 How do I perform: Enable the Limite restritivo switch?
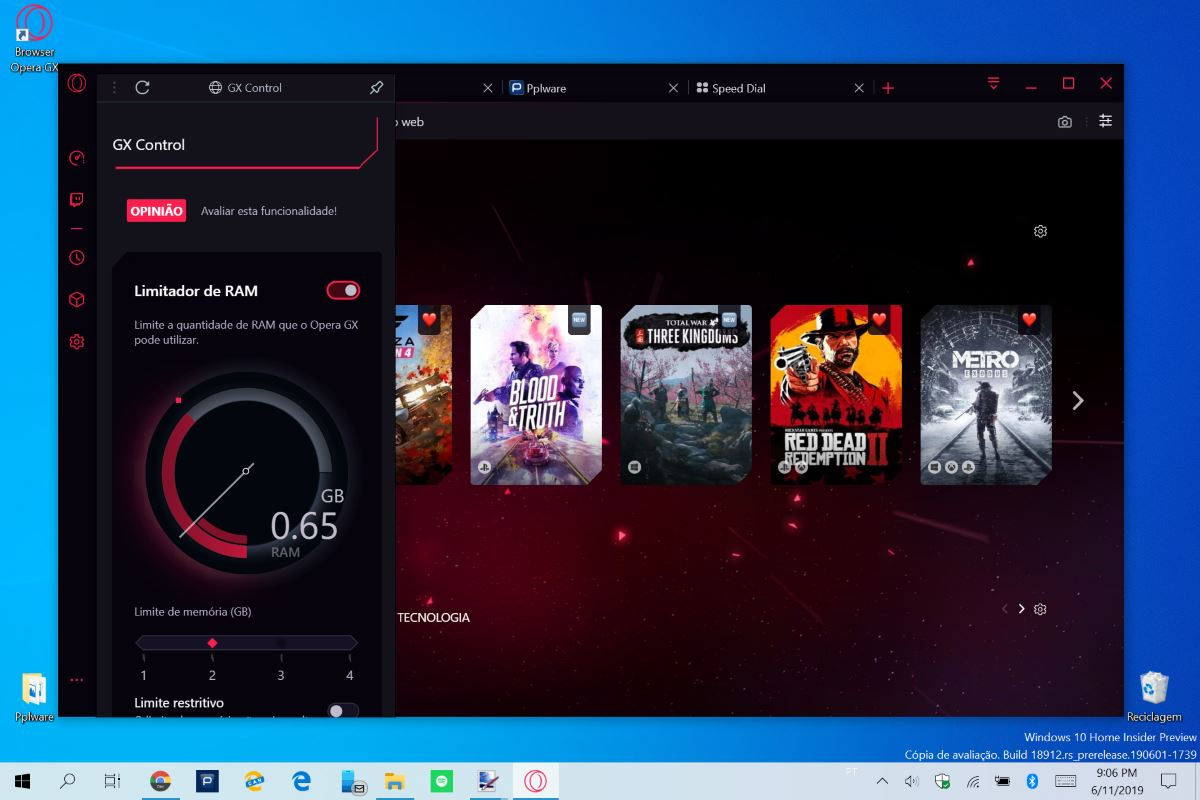(343, 711)
